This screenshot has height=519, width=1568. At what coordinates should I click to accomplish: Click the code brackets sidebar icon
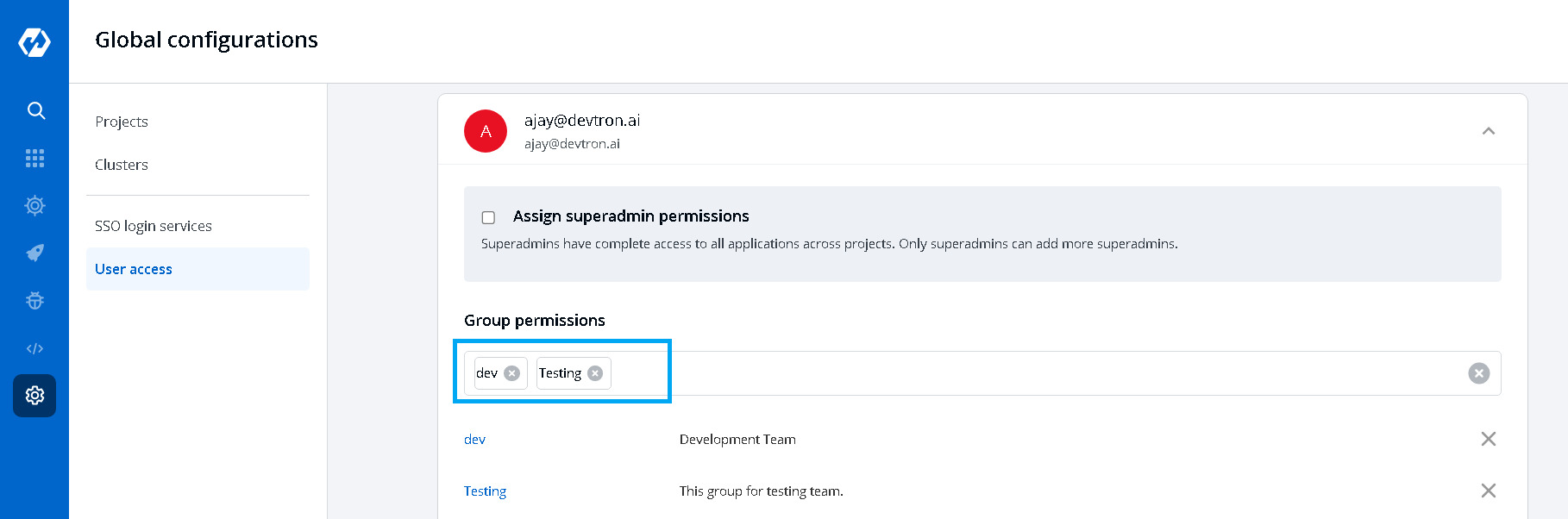point(35,348)
